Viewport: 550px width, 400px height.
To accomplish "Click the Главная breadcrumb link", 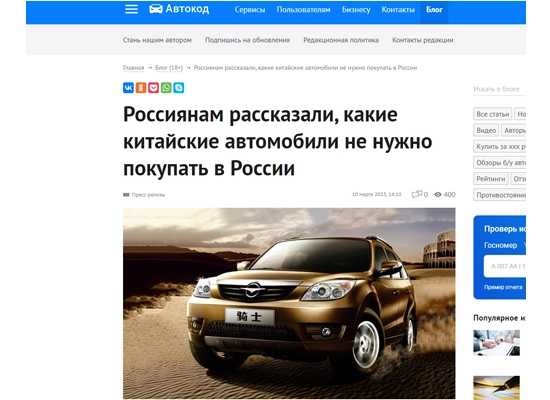I will (x=133, y=67).
